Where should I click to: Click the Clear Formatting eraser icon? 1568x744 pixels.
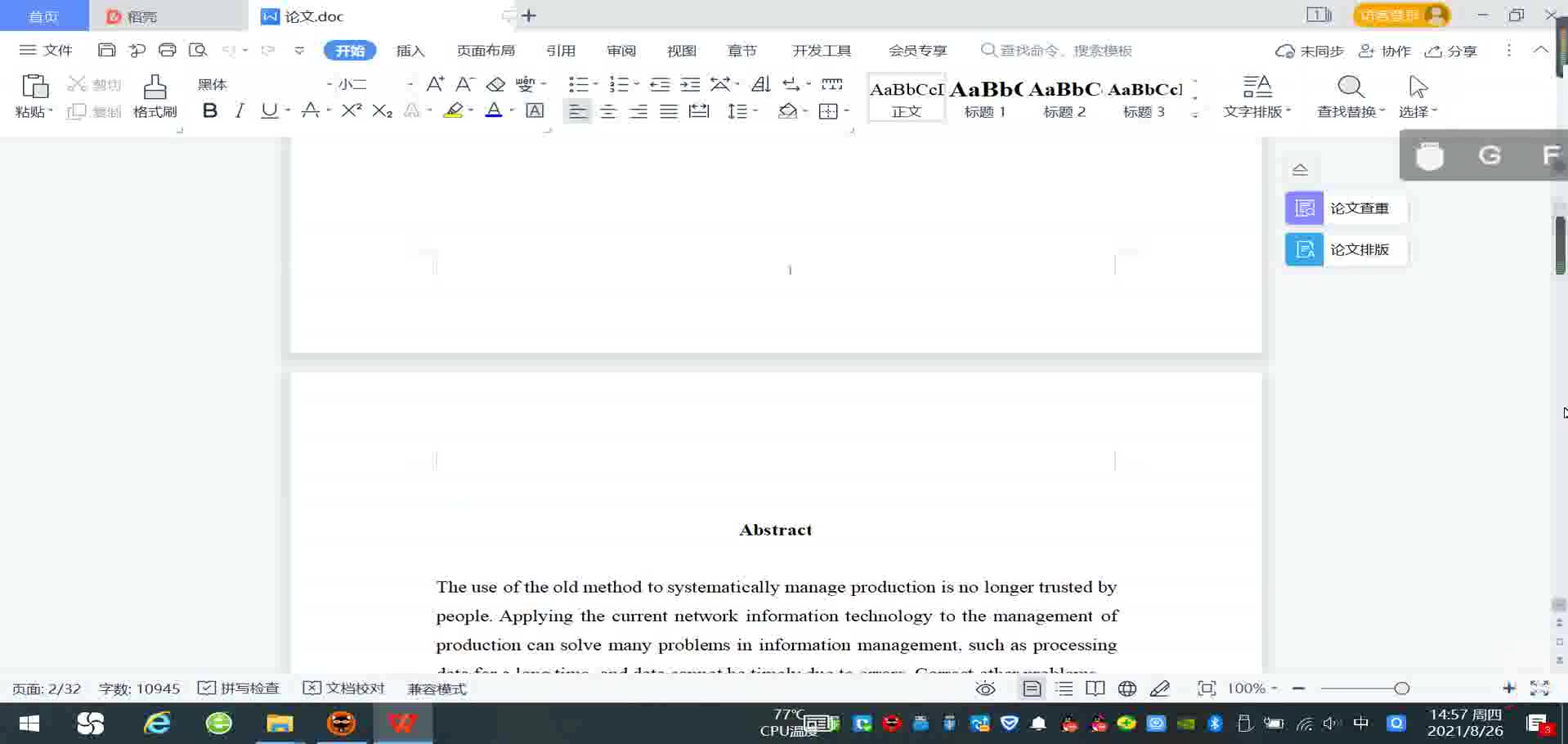pos(495,84)
